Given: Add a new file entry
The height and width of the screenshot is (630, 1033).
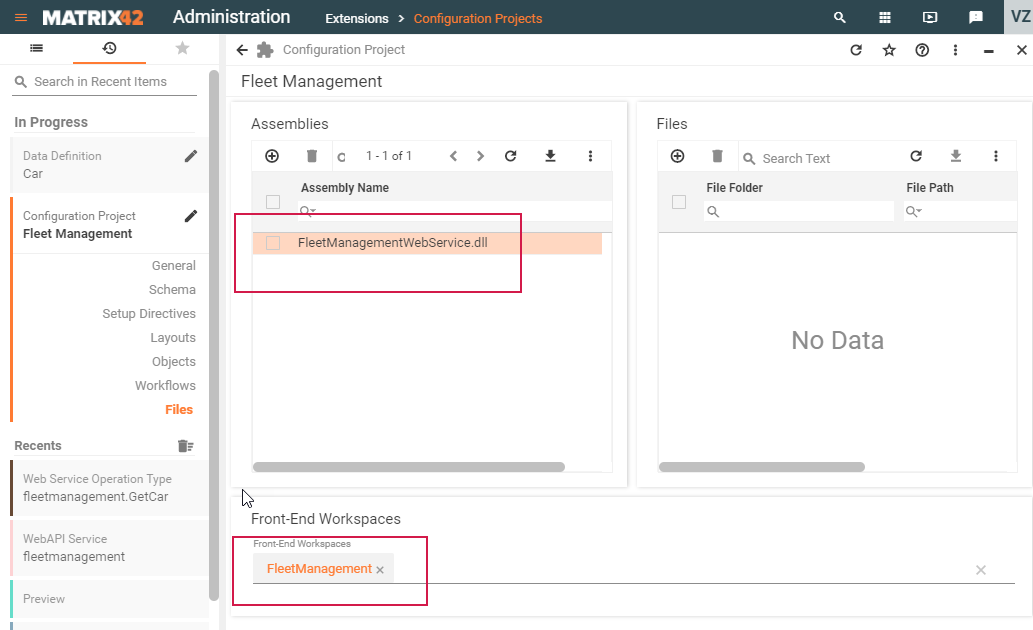Looking at the screenshot, I should pos(677,156).
